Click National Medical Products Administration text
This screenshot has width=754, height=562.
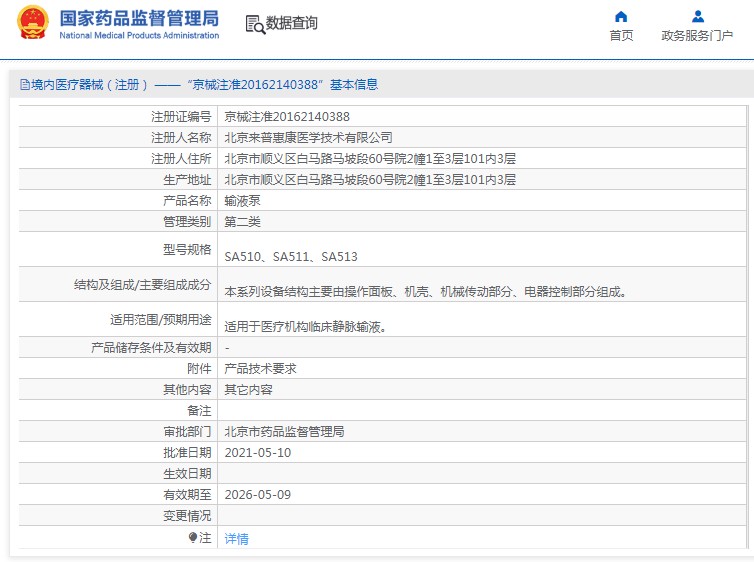click(x=139, y=35)
